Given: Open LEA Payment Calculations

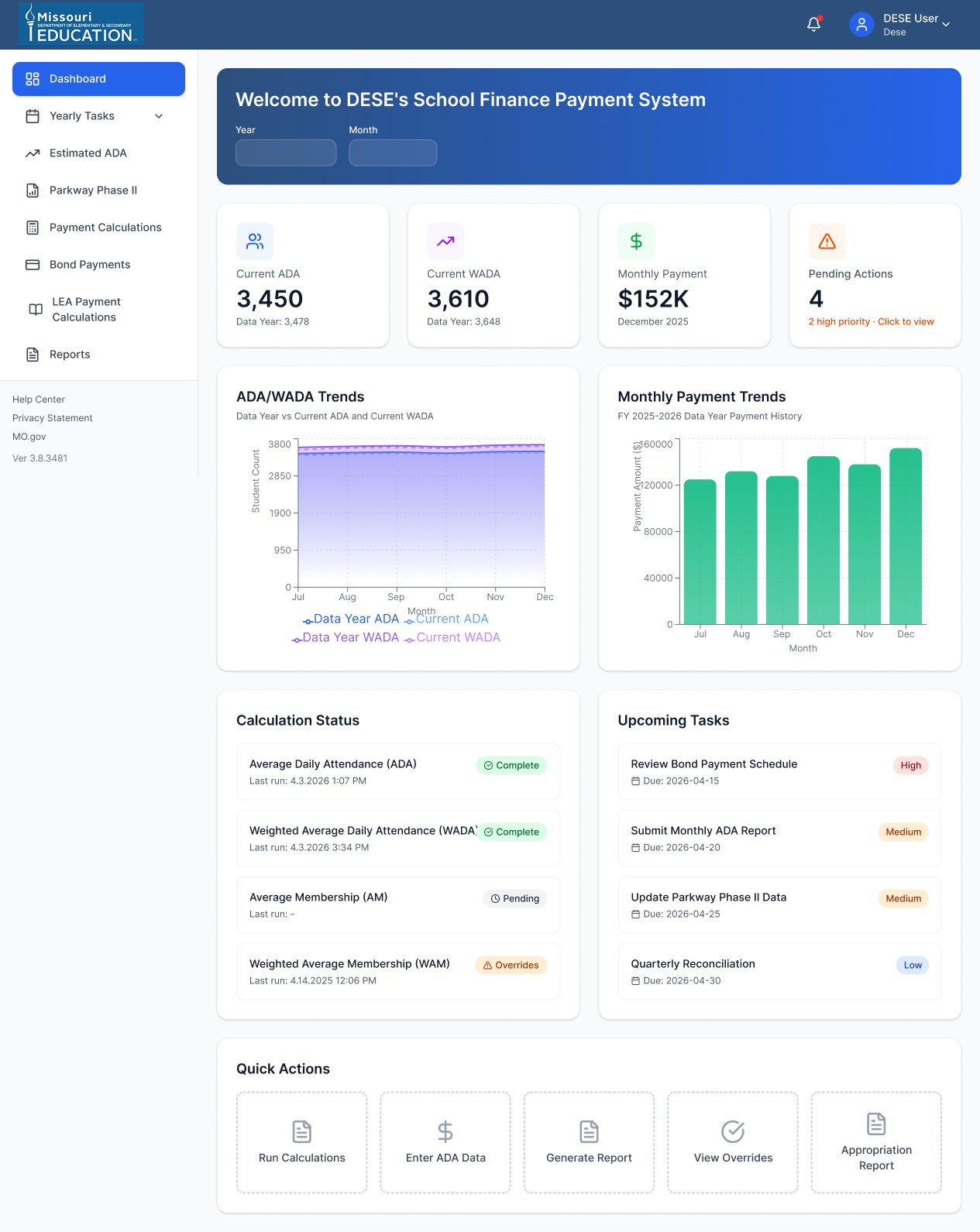Looking at the screenshot, I should (98, 310).
